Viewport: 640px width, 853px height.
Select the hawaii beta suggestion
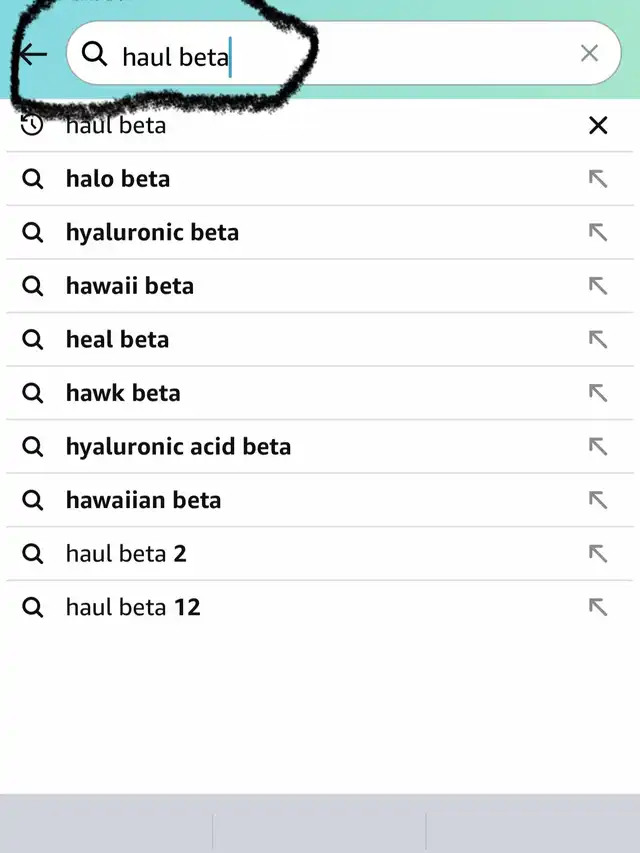320,286
